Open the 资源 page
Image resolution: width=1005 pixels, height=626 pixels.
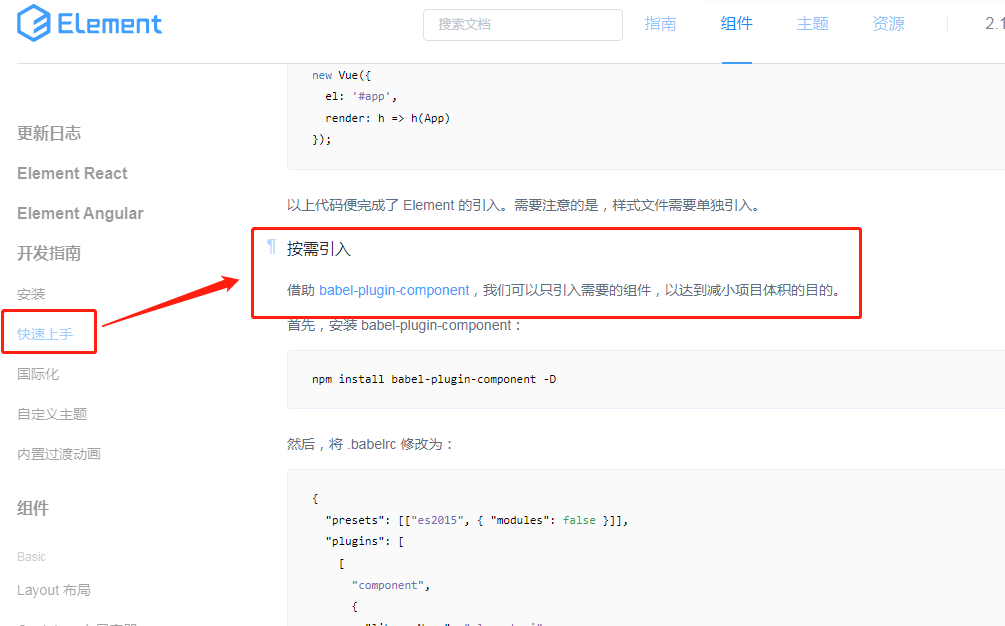tap(888, 23)
